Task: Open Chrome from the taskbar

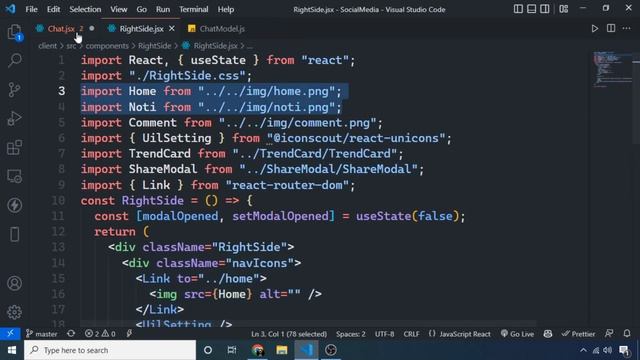Action: [x=257, y=350]
